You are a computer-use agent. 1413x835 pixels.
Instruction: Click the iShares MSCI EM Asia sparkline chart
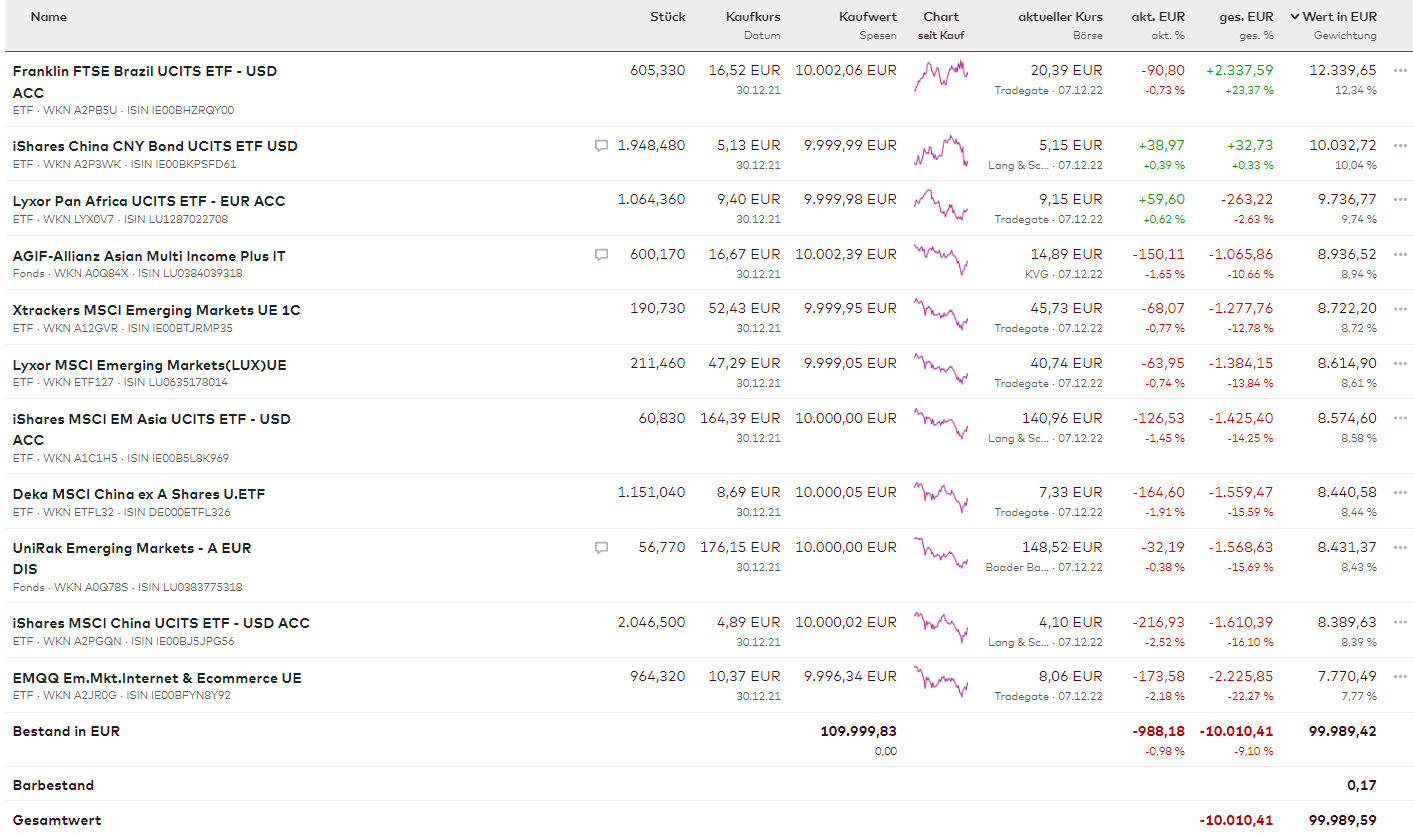941,422
